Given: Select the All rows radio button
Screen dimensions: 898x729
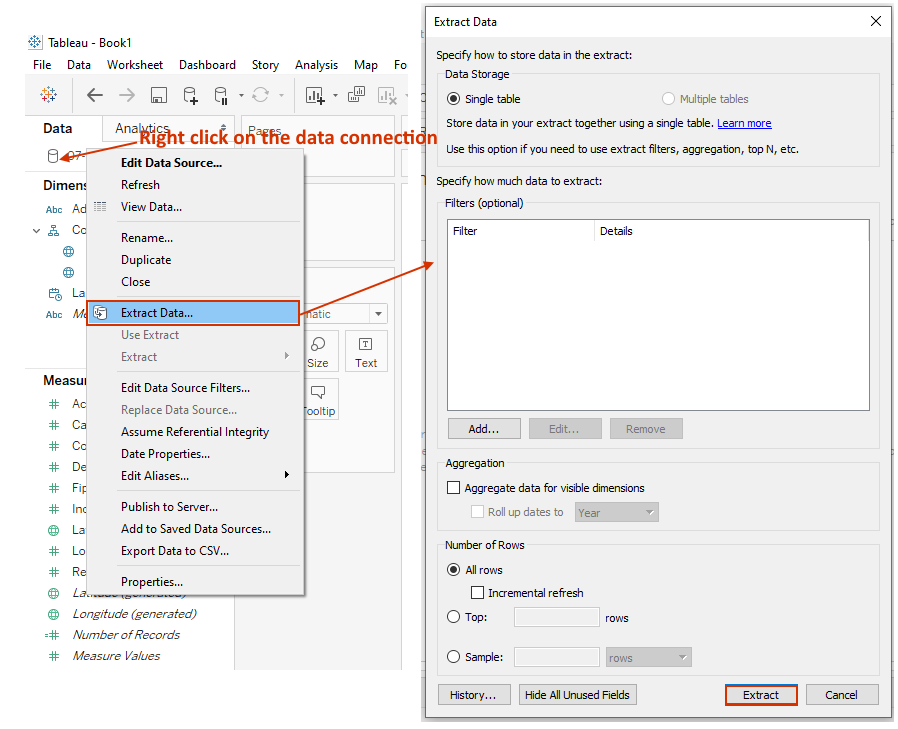Looking at the screenshot, I should (x=453, y=569).
